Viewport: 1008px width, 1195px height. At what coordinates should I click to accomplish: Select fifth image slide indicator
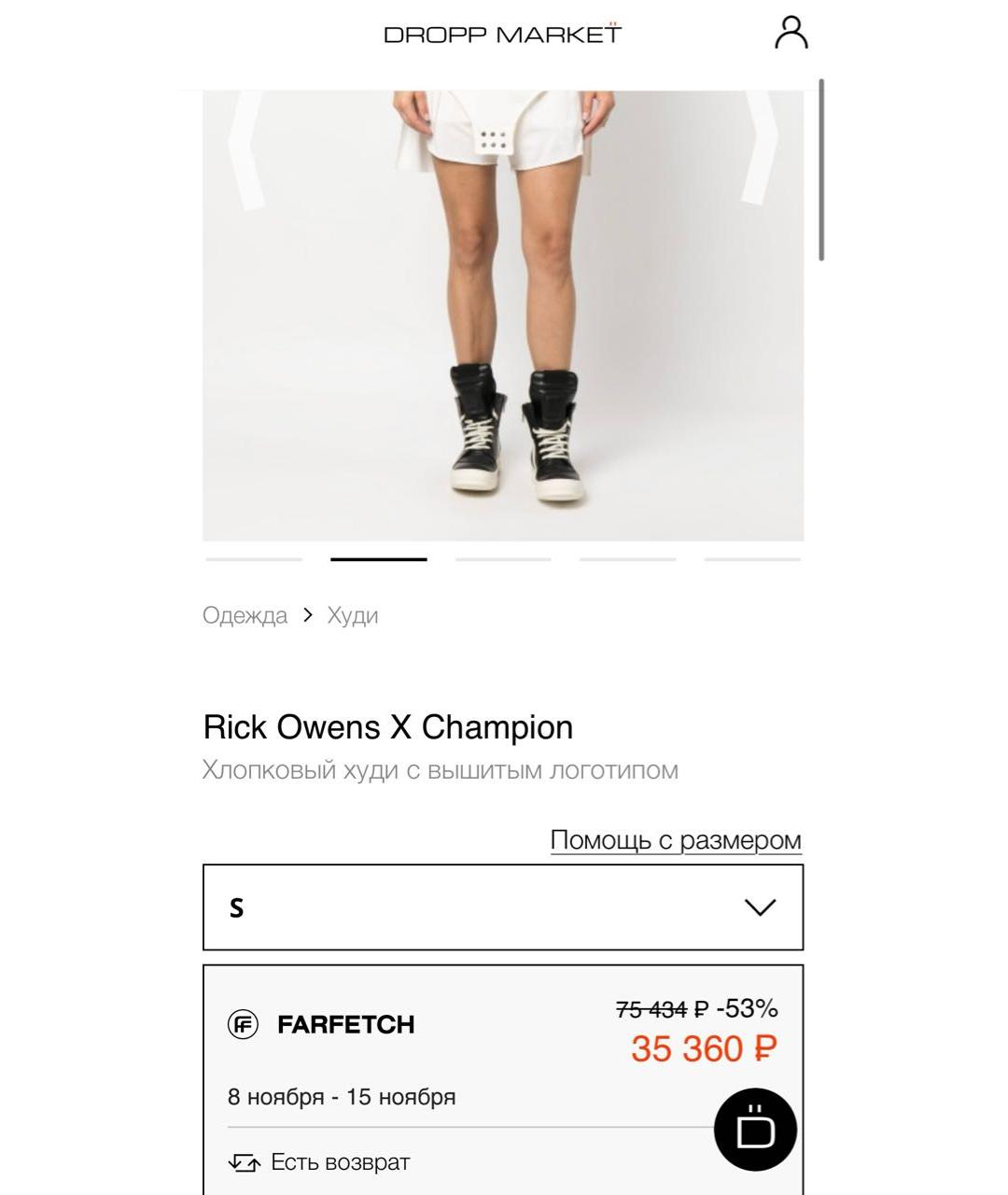752,559
